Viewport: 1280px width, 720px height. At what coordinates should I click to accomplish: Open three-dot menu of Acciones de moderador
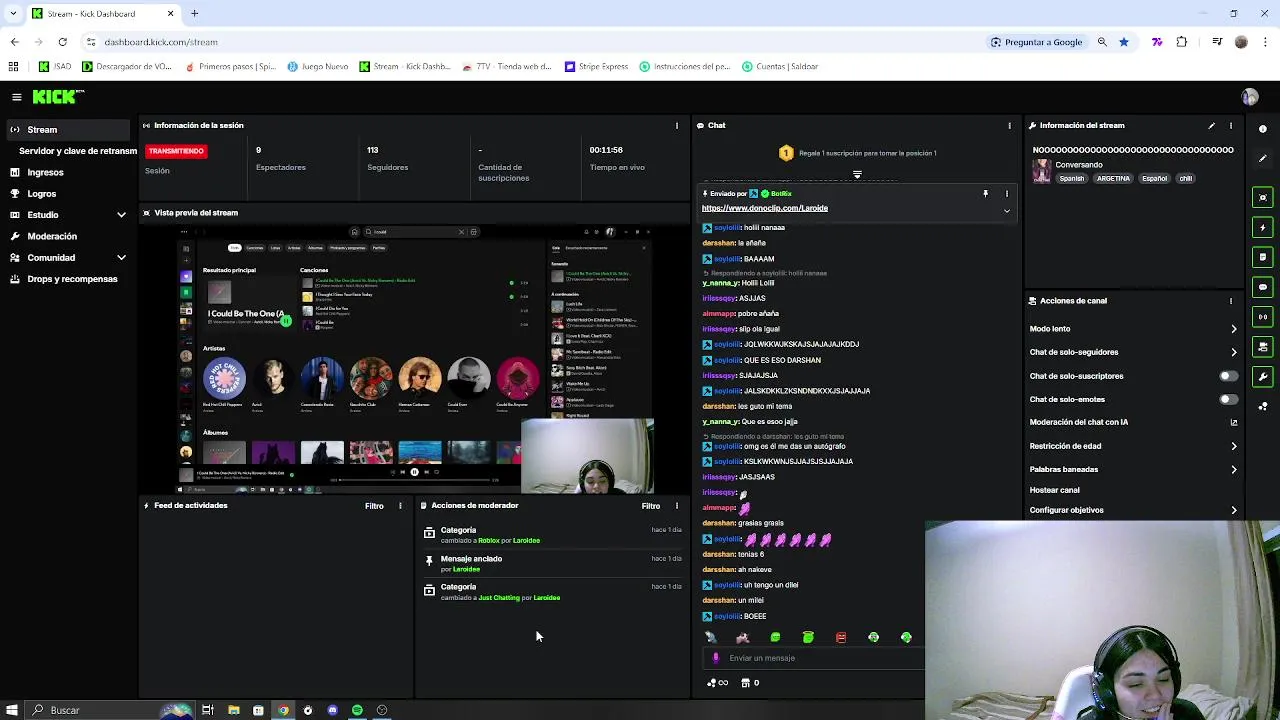pos(677,506)
